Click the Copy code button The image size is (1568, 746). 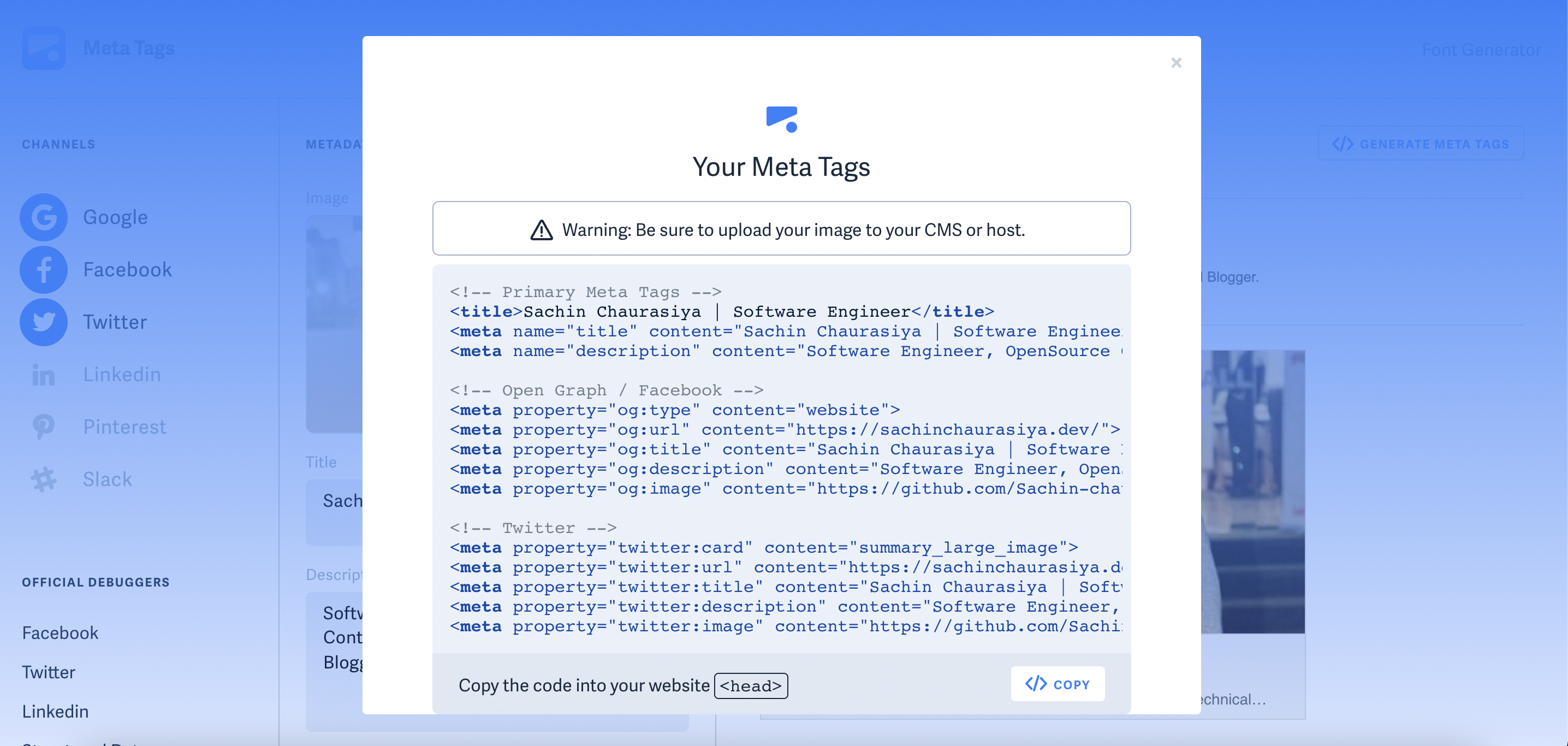tap(1058, 684)
